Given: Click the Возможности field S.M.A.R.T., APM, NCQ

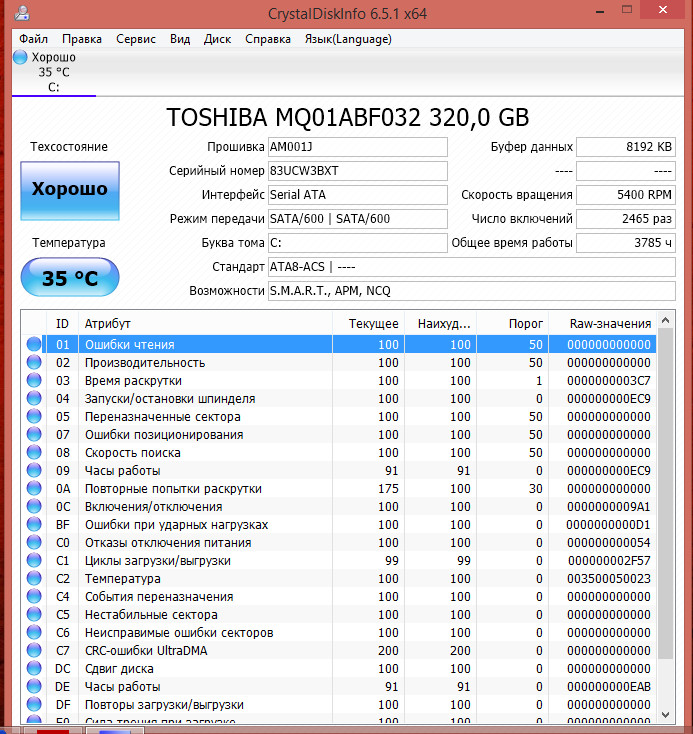Looking at the screenshot, I should point(472,291).
